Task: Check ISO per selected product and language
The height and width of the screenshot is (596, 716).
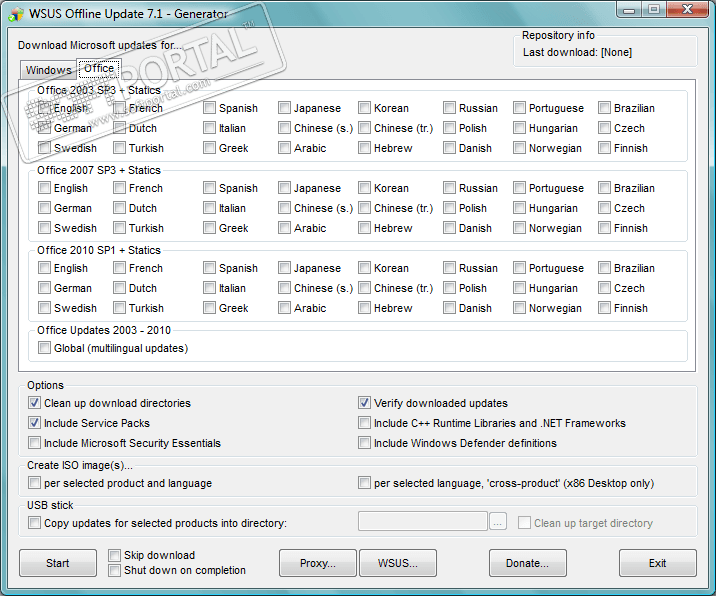Action: point(34,483)
